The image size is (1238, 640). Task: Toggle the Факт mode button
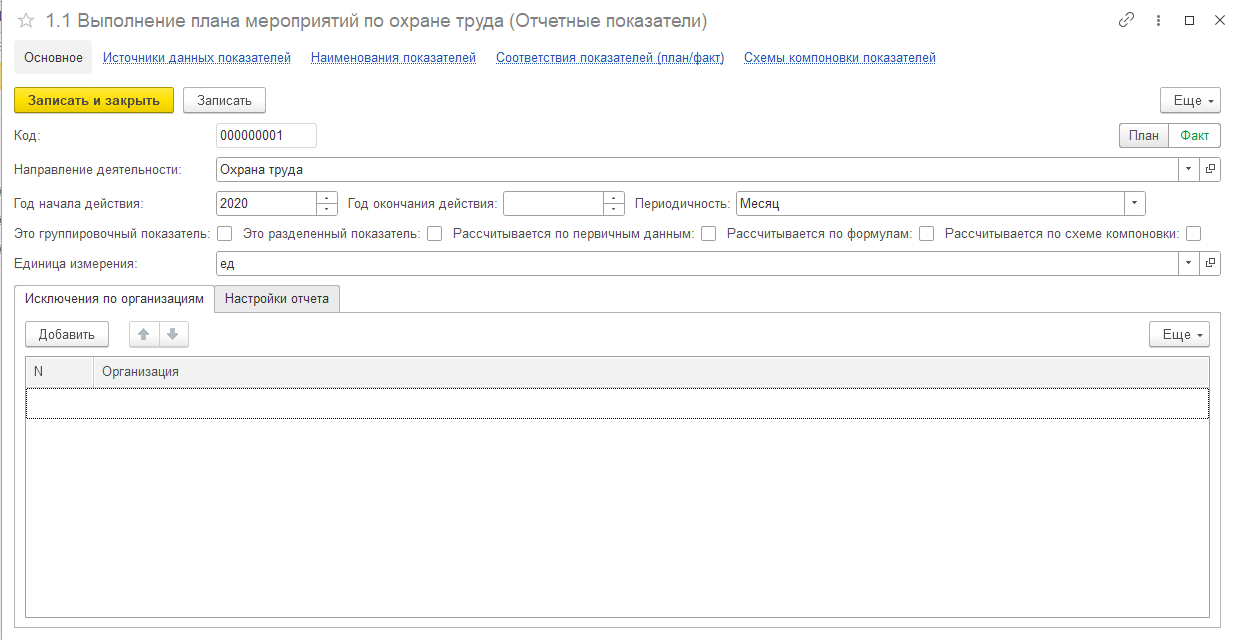point(1194,136)
